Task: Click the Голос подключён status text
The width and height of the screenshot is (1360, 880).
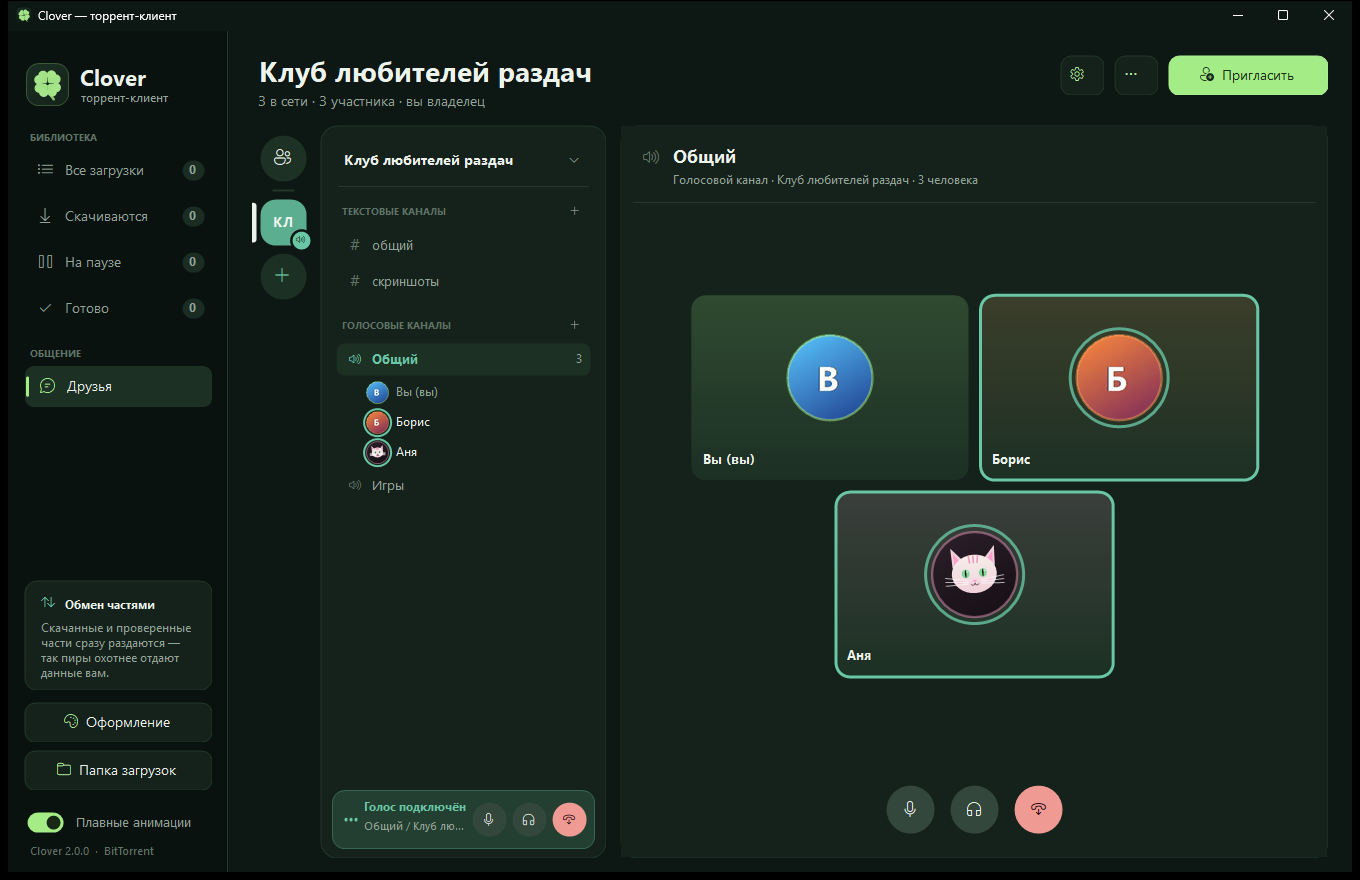Action: point(415,807)
